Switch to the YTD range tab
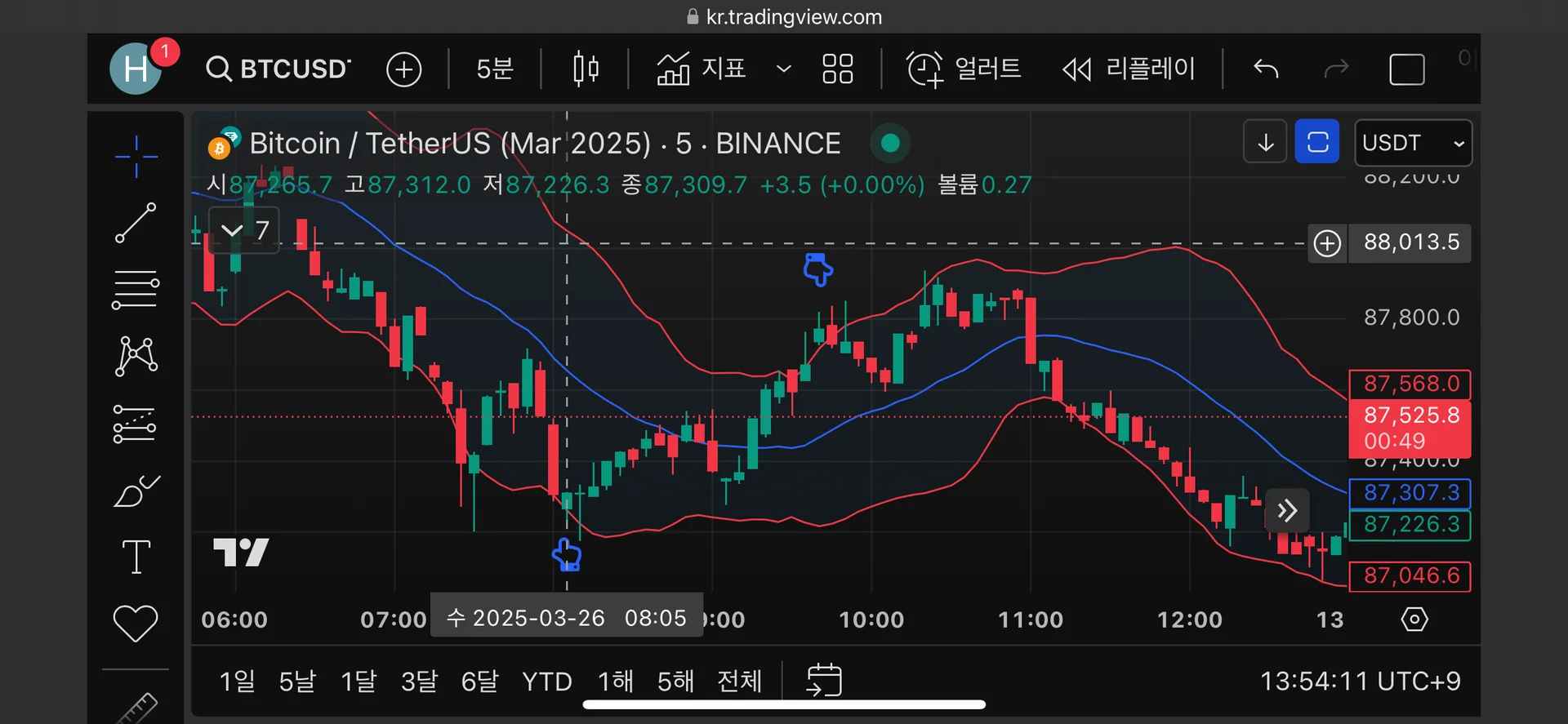The width and height of the screenshot is (1568, 724). tap(546, 681)
